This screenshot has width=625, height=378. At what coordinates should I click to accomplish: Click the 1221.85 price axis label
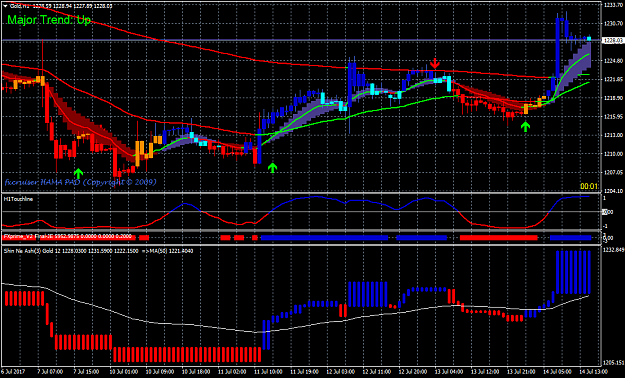tap(614, 79)
